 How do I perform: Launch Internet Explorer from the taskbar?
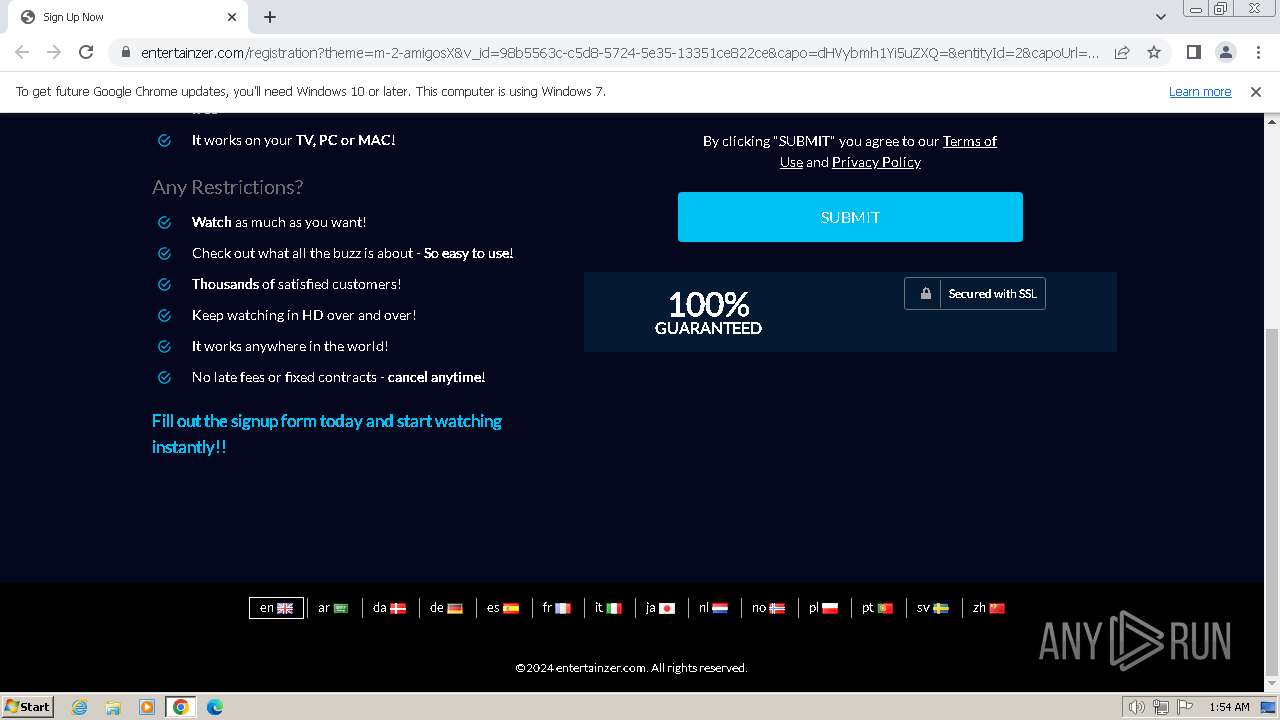point(79,707)
